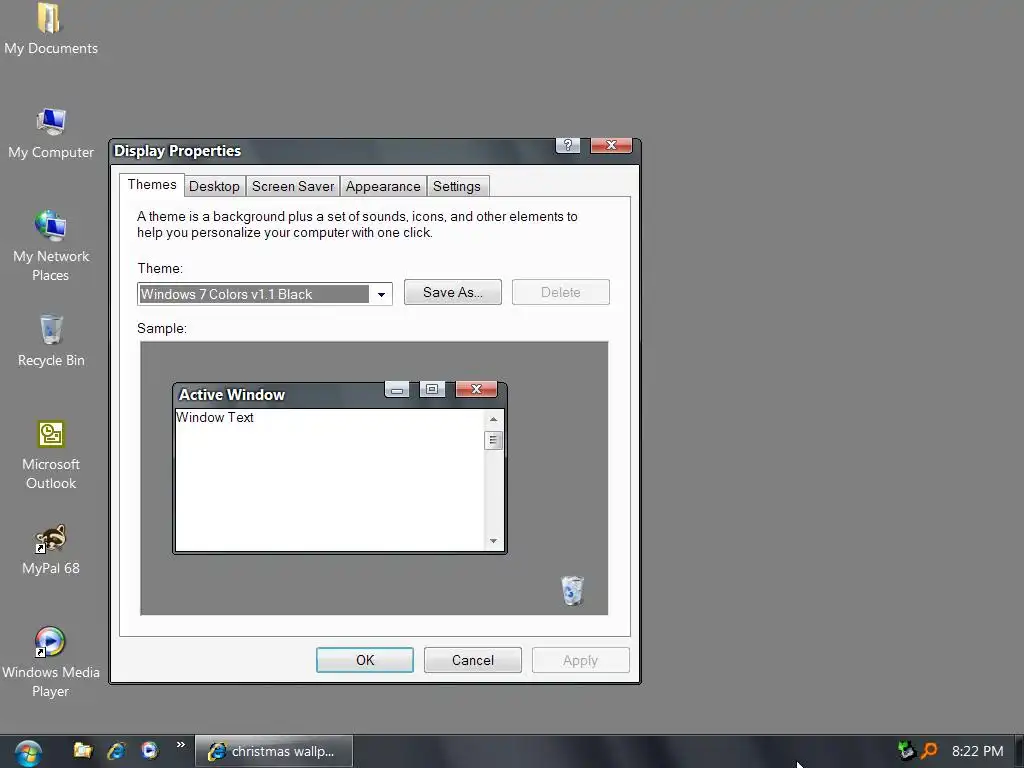Switch to the Desktop tab
Image resolution: width=1024 pixels, height=768 pixels.
click(214, 186)
